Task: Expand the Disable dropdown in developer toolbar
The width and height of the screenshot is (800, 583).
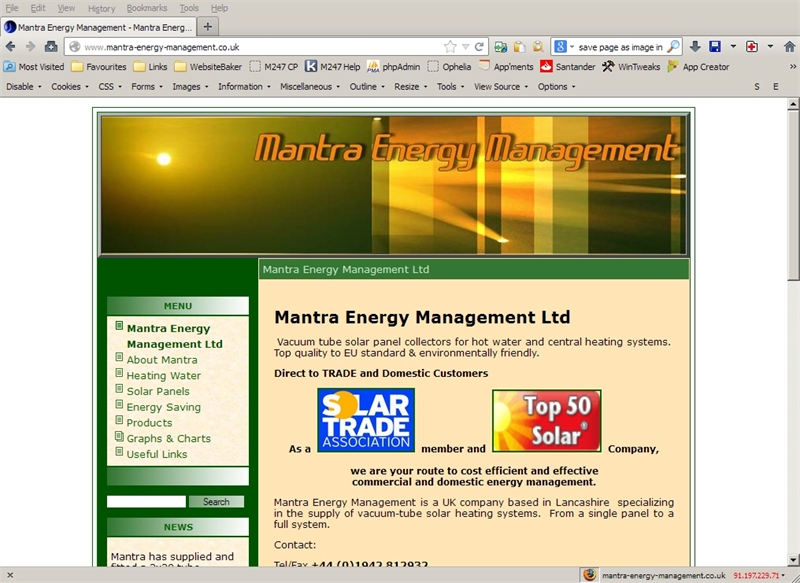Action: [23, 87]
